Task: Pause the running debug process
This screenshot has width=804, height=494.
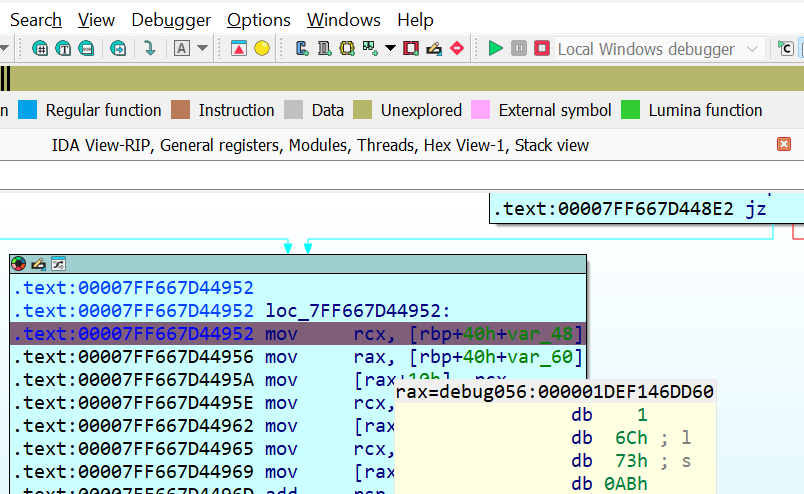Action: pos(519,48)
